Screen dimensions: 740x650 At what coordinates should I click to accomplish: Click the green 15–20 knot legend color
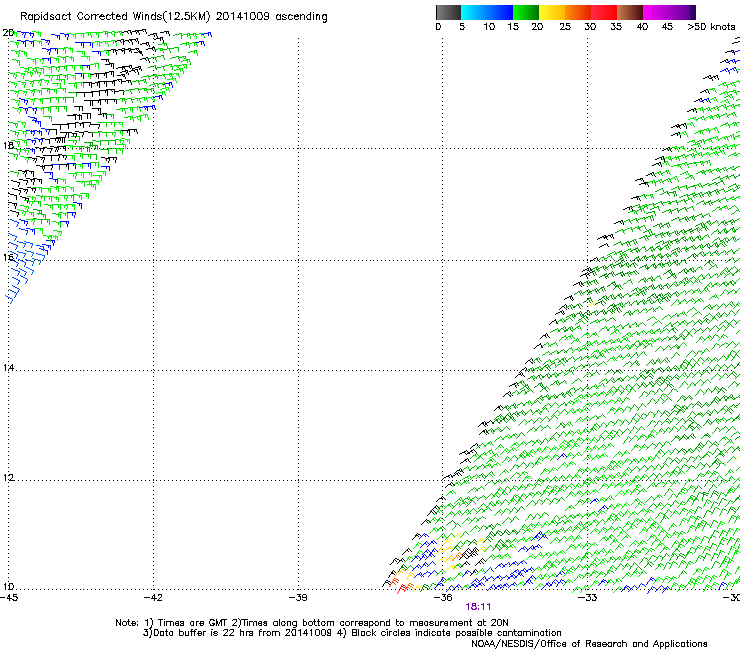click(x=526, y=12)
